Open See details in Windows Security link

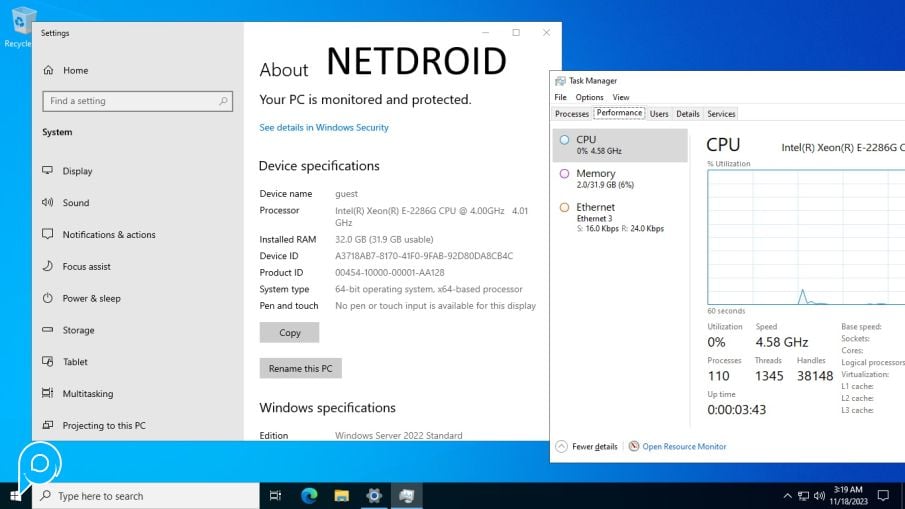point(324,128)
